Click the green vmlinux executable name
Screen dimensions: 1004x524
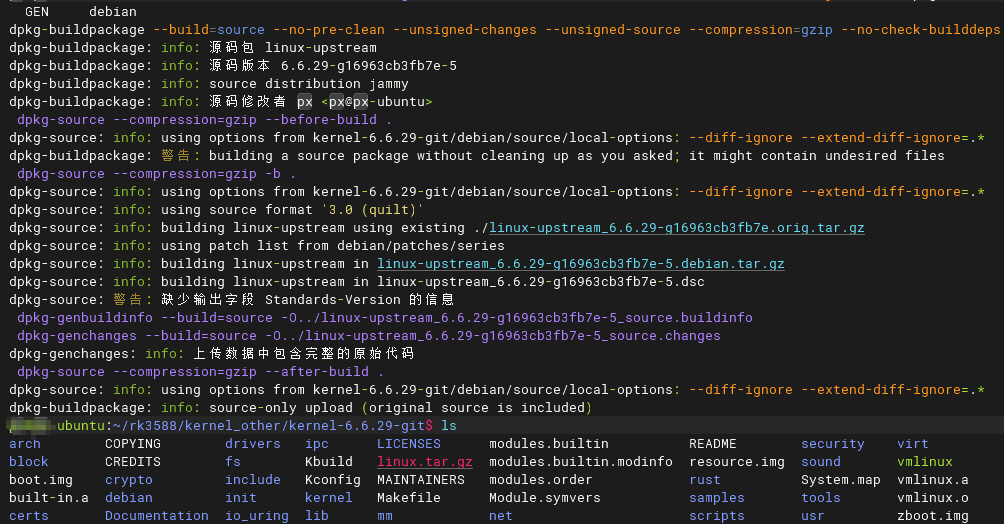(x=925, y=462)
